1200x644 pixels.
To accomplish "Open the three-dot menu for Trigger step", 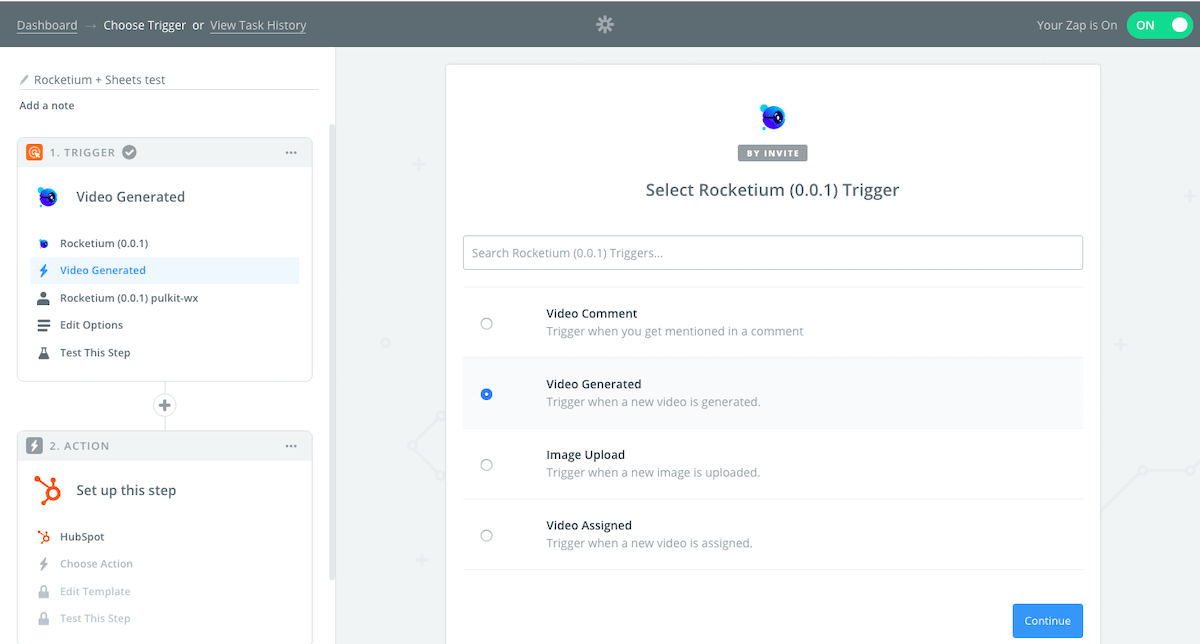I will [291, 153].
